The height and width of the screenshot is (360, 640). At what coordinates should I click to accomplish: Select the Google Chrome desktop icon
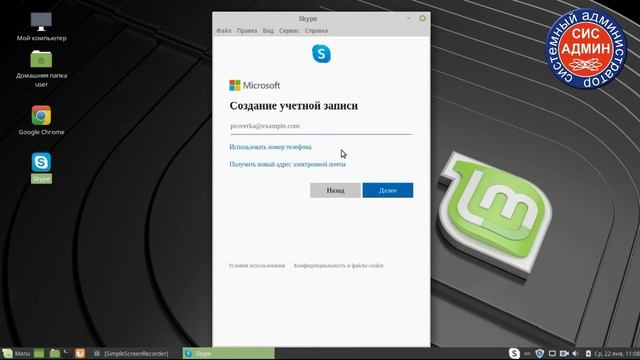[41, 120]
